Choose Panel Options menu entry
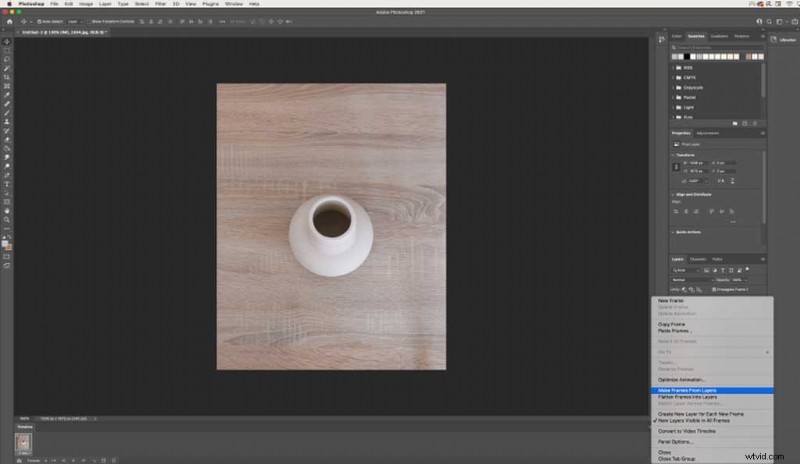 (712, 442)
